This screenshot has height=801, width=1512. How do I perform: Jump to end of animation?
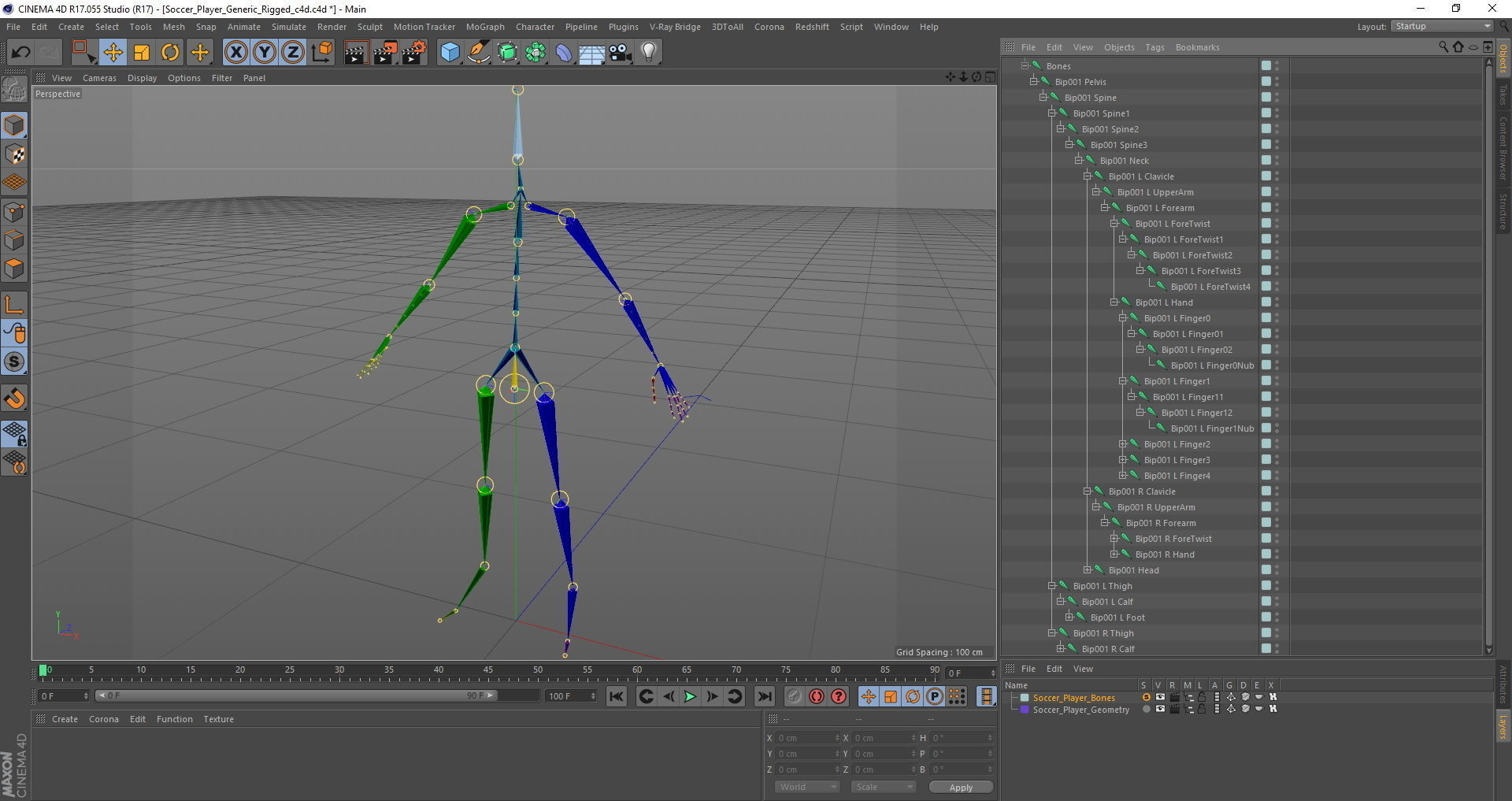coord(764,696)
